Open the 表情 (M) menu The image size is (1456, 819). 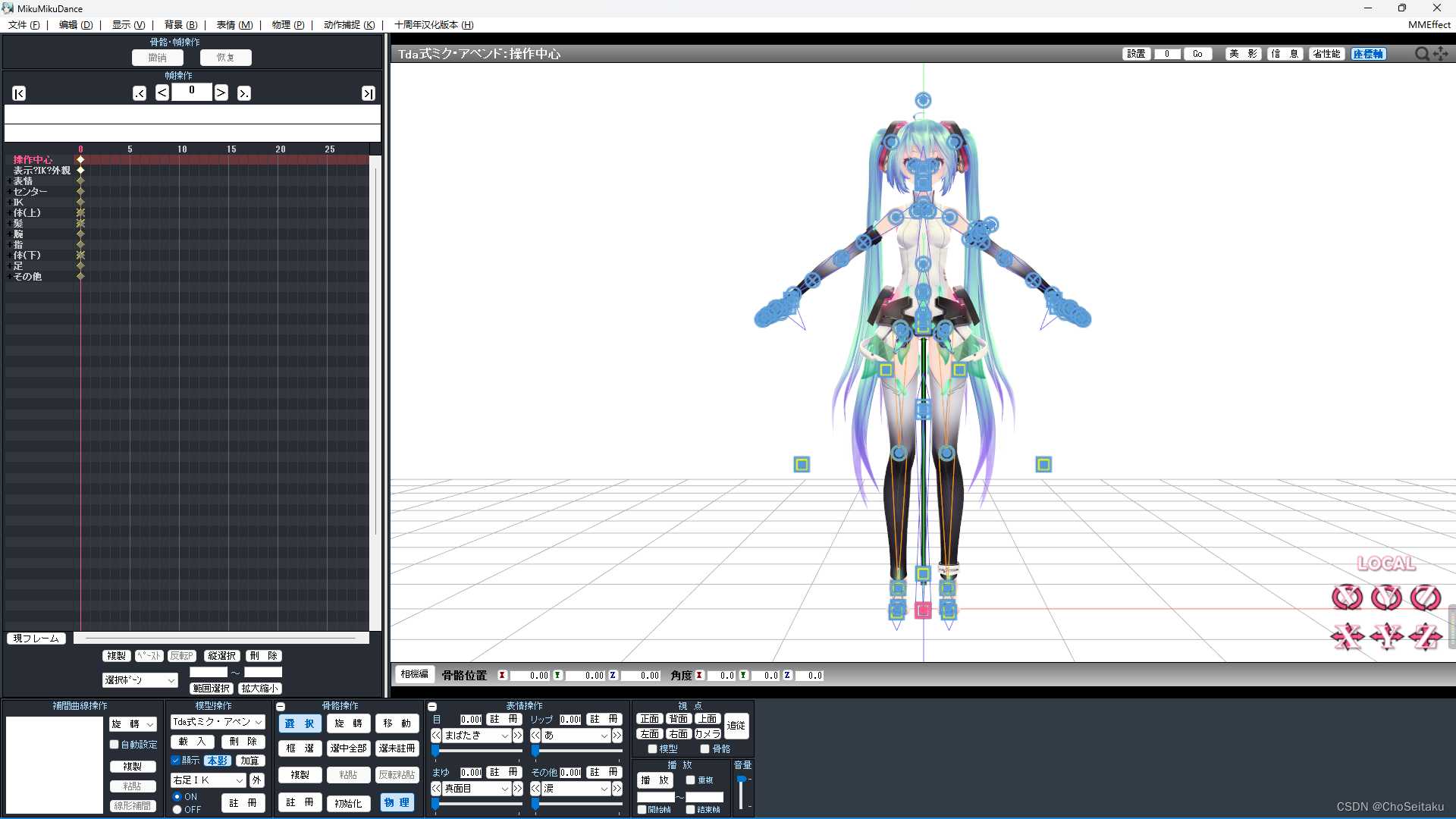tap(234, 25)
